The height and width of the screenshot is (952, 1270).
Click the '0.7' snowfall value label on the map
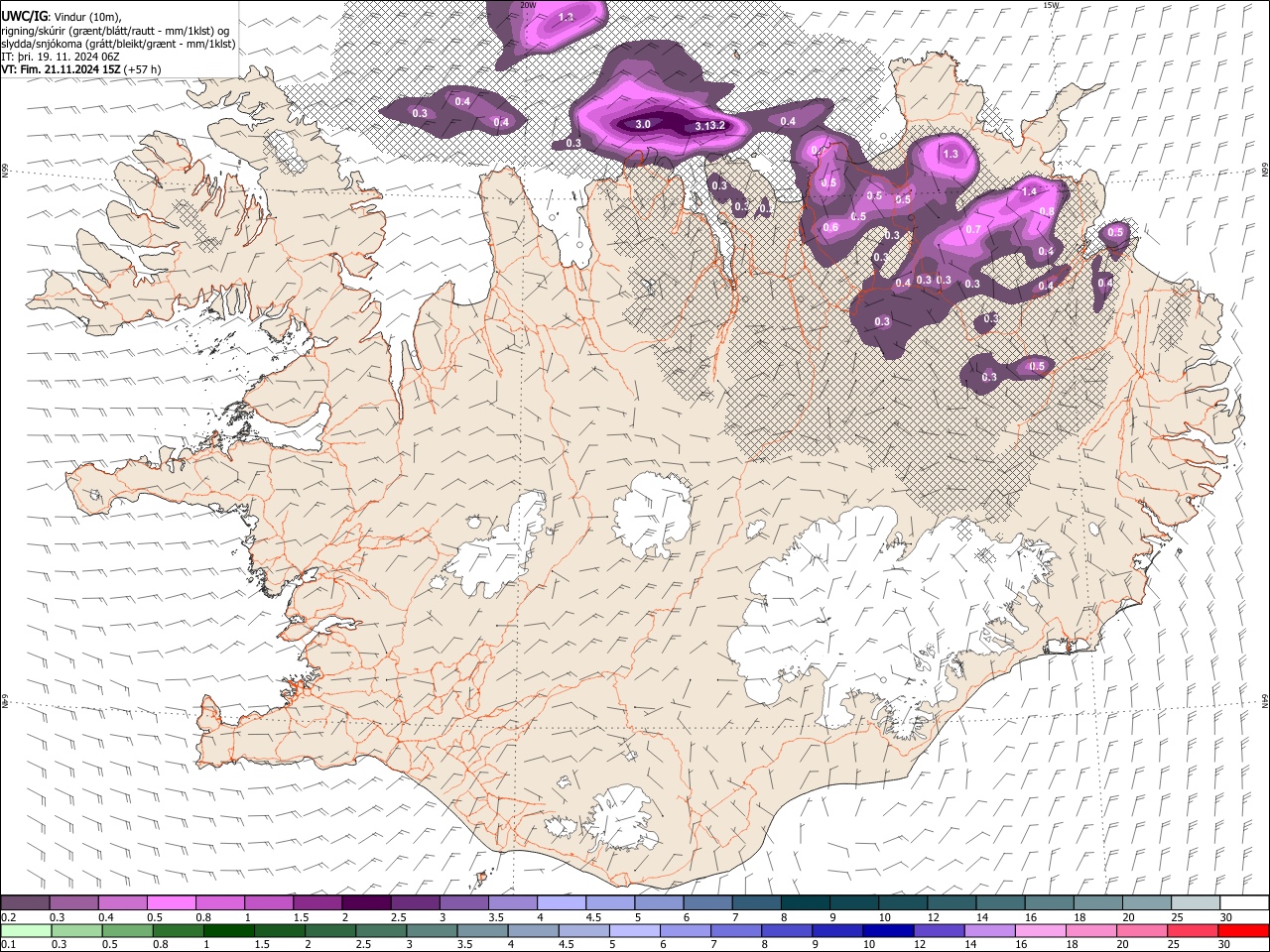coord(973,229)
